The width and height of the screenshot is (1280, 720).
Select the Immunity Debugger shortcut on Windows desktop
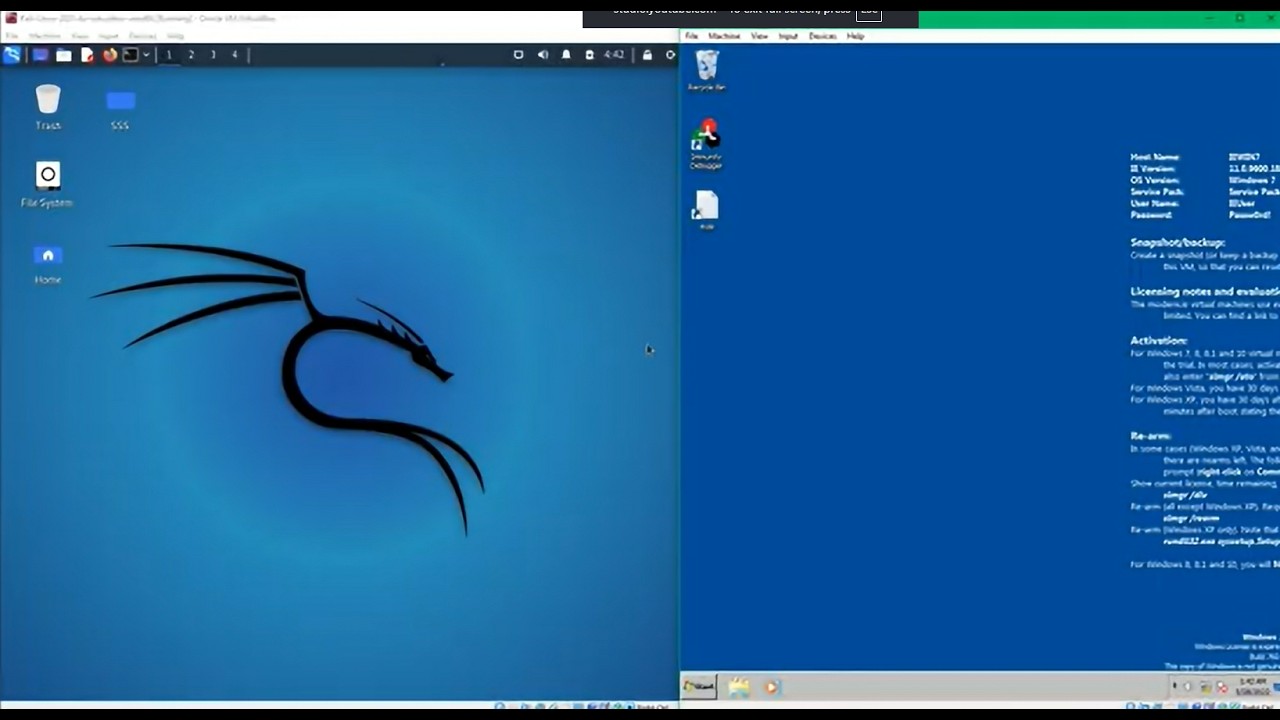pyautogui.click(x=706, y=145)
